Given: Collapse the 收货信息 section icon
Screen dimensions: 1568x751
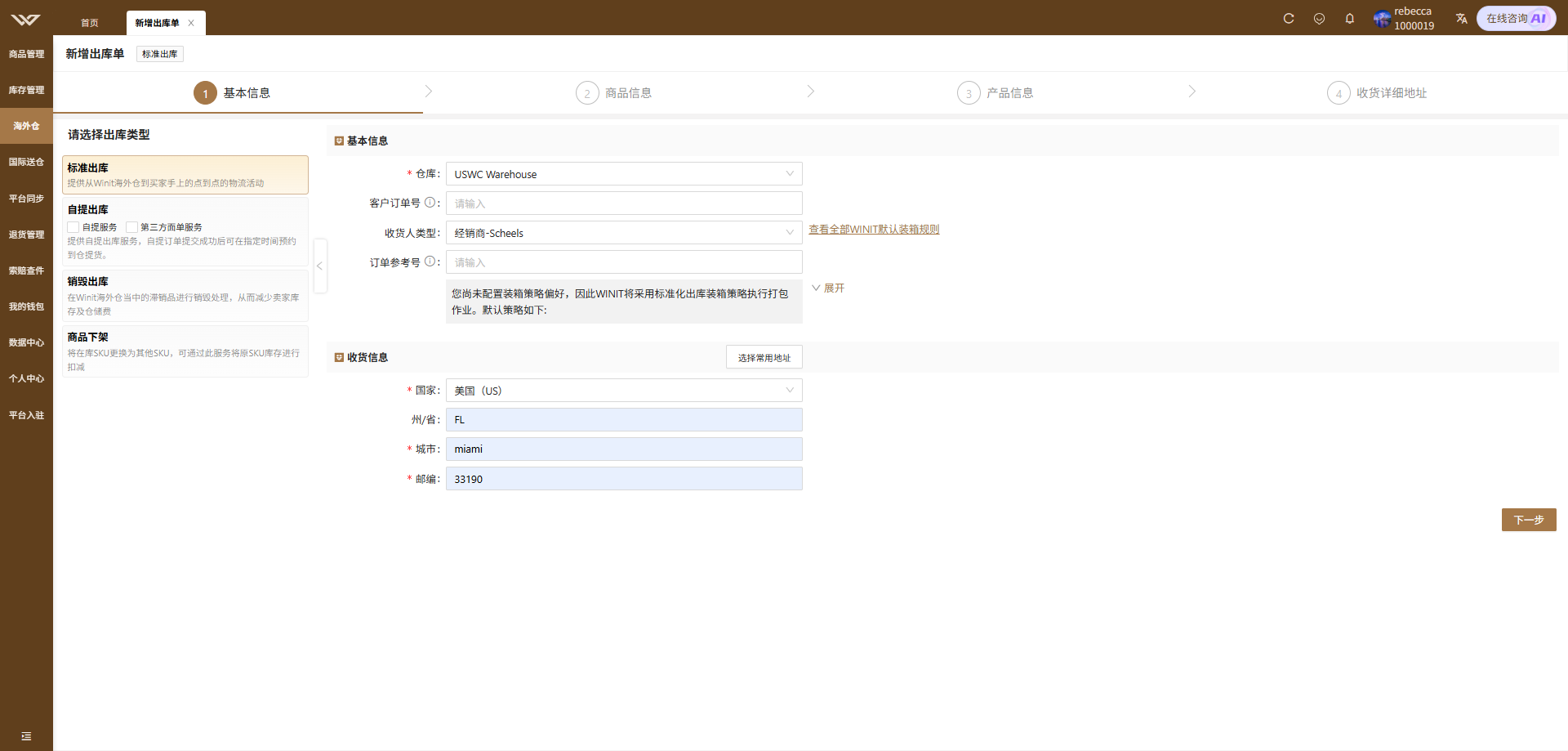Looking at the screenshot, I should (339, 357).
